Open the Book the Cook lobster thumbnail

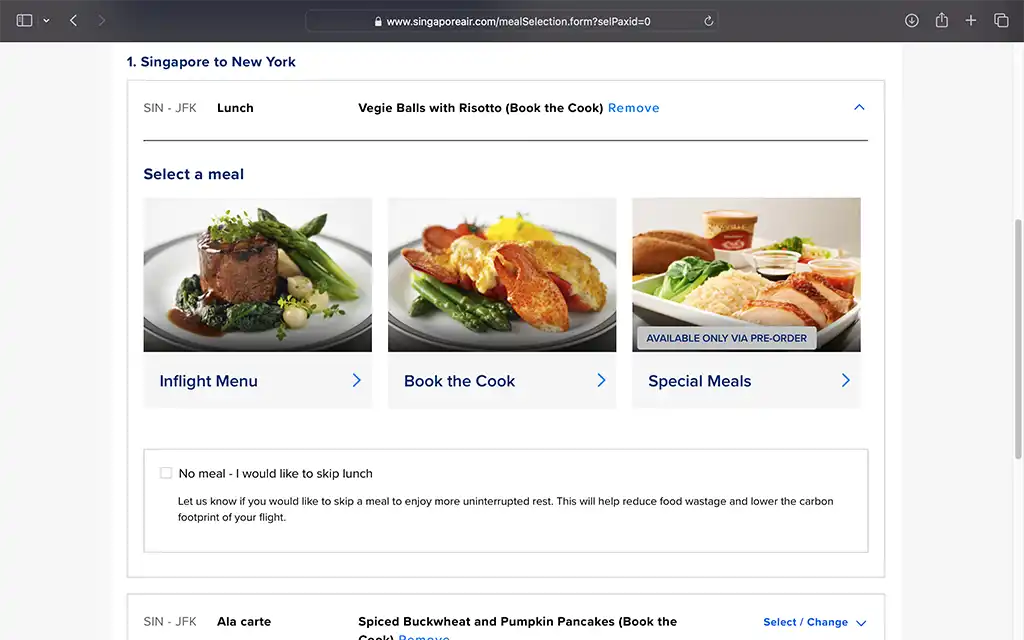[502, 275]
